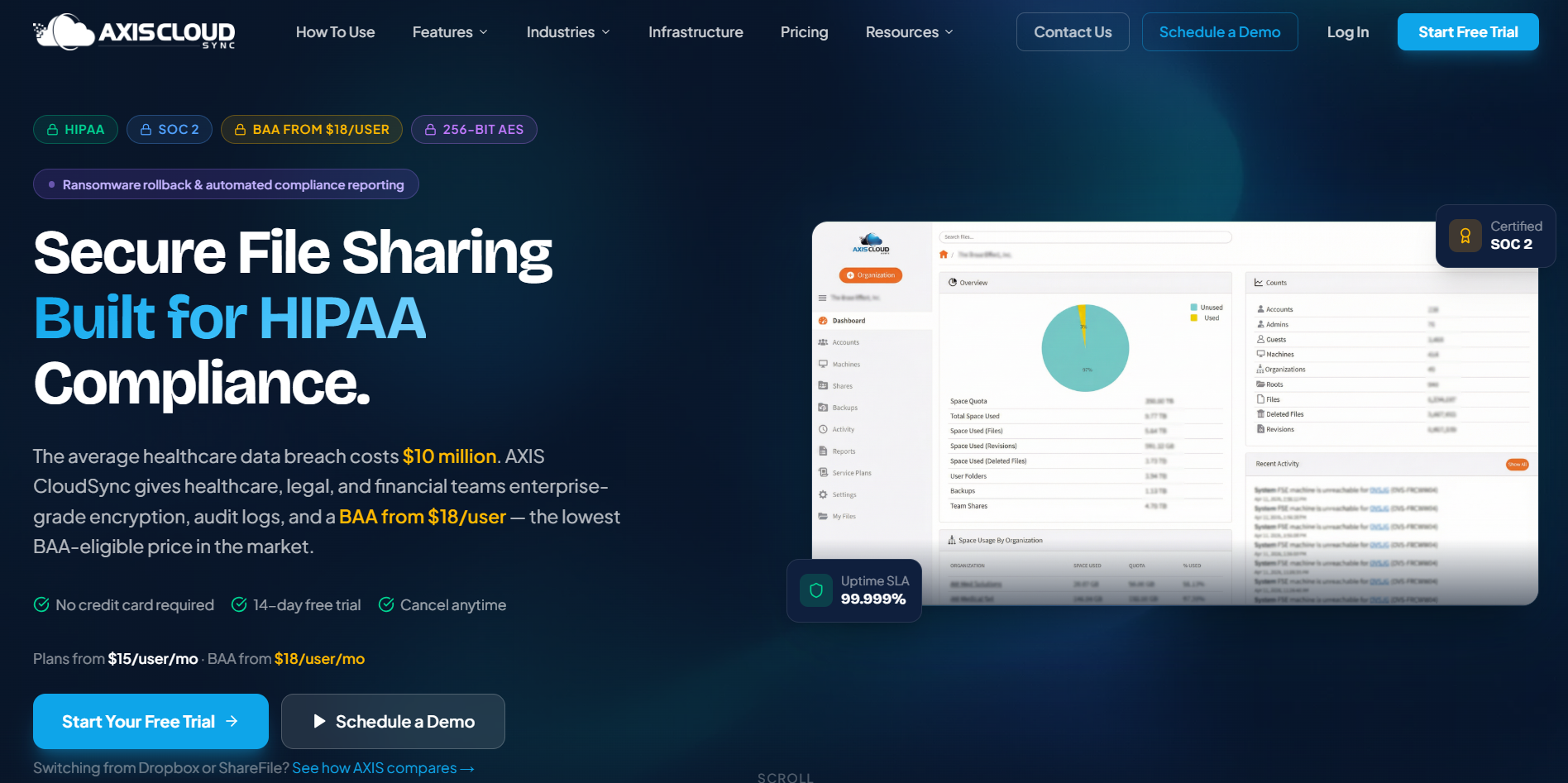1568x783 pixels.
Task: Open the How To Use page
Action: click(336, 32)
